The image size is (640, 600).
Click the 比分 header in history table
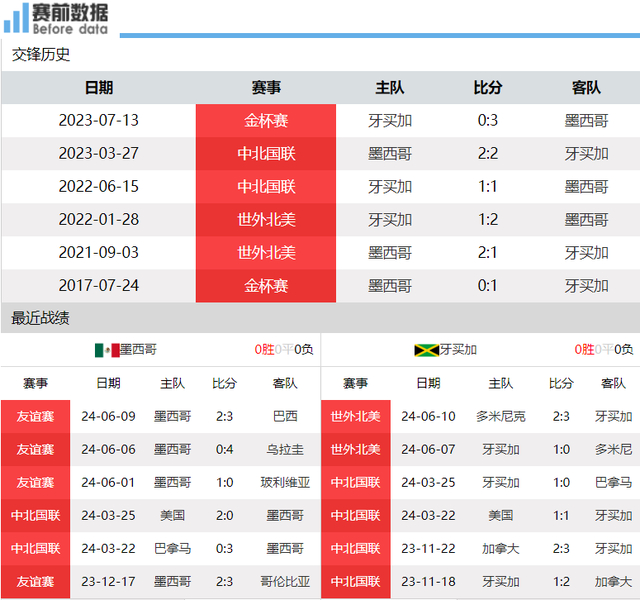coord(488,87)
